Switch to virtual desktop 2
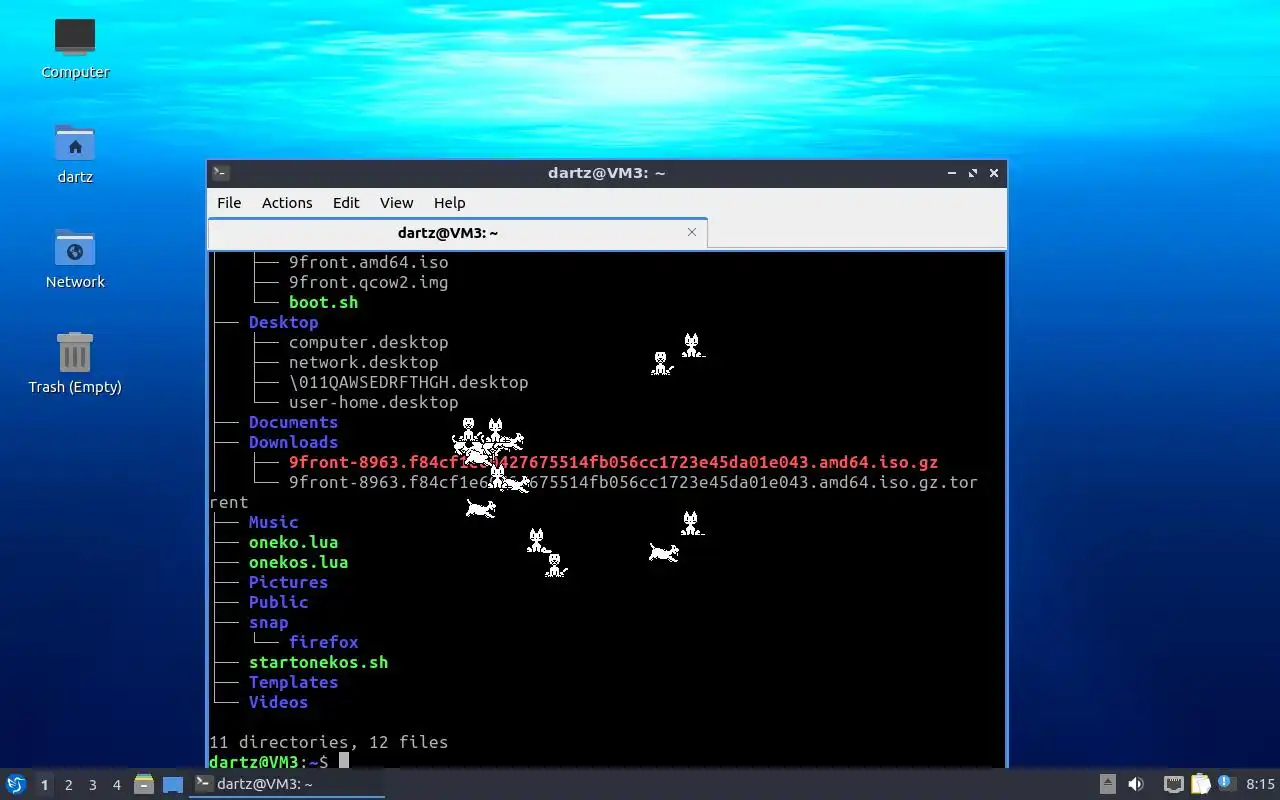Image resolution: width=1280 pixels, height=800 pixels. (x=68, y=785)
